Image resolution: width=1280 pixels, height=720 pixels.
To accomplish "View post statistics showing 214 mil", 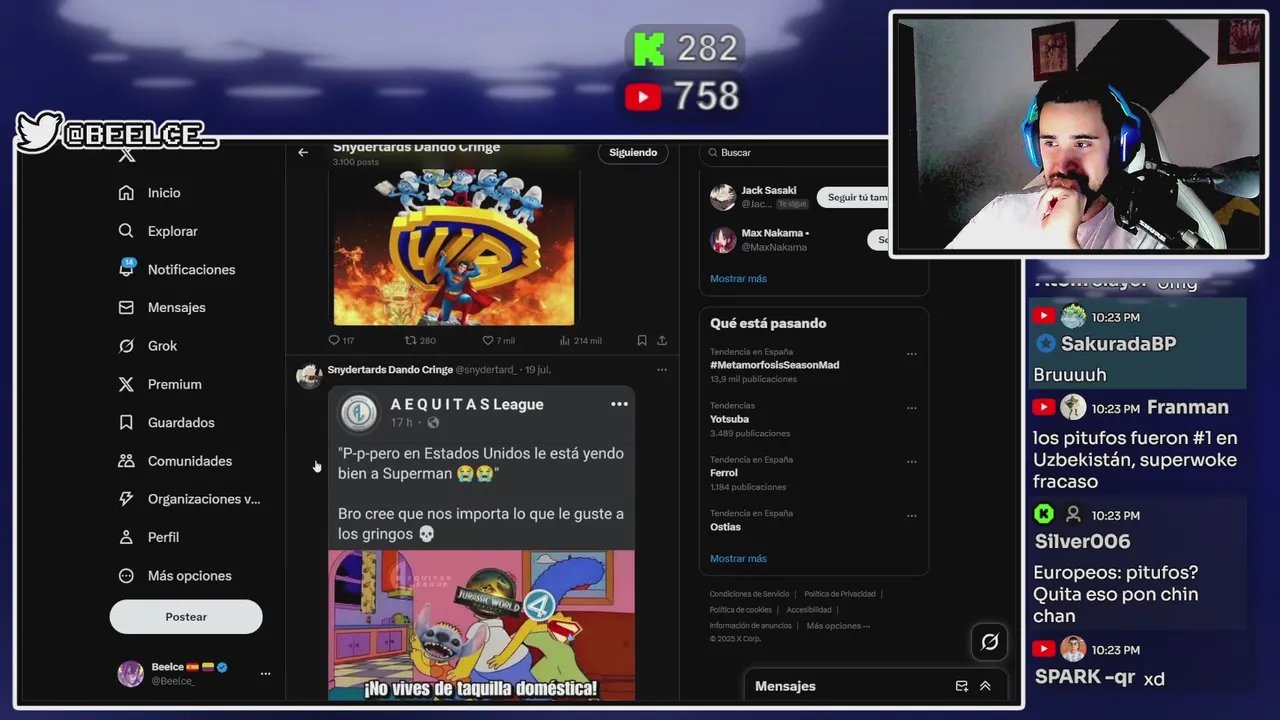I will (x=564, y=341).
